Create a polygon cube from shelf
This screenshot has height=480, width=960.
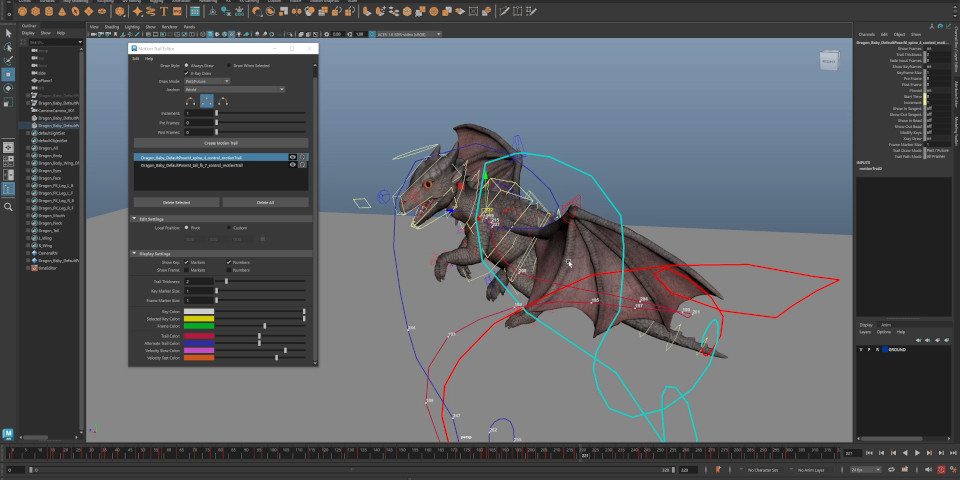[x=36, y=11]
